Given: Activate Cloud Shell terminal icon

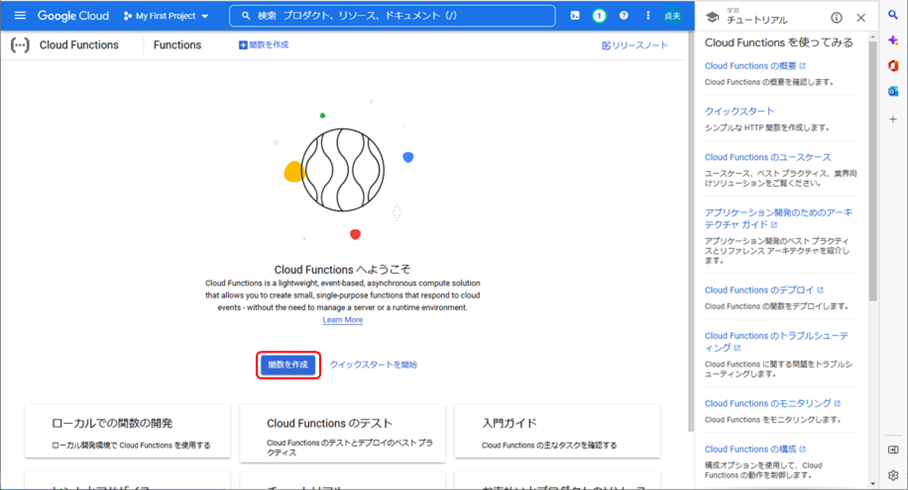Looking at the screenshot, I should click(575, 16).
